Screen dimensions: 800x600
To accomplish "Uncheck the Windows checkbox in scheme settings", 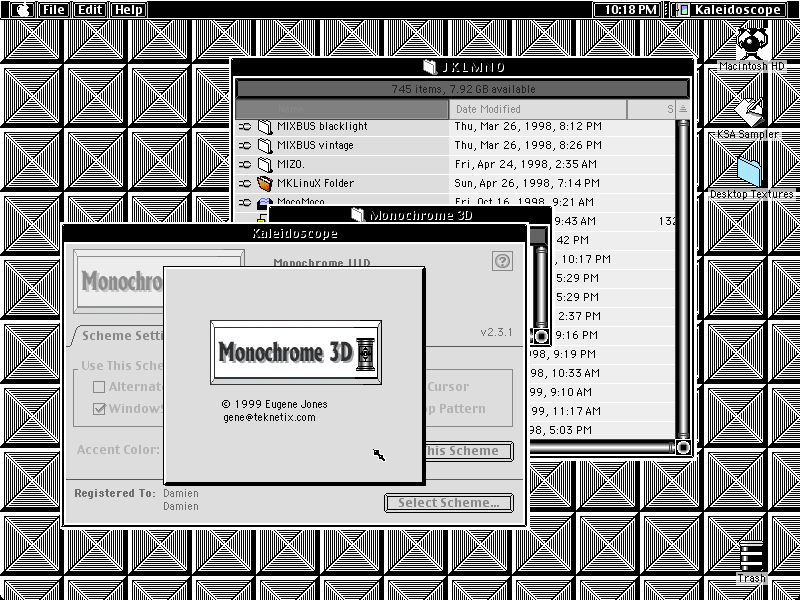I will [x=99, y=409].
